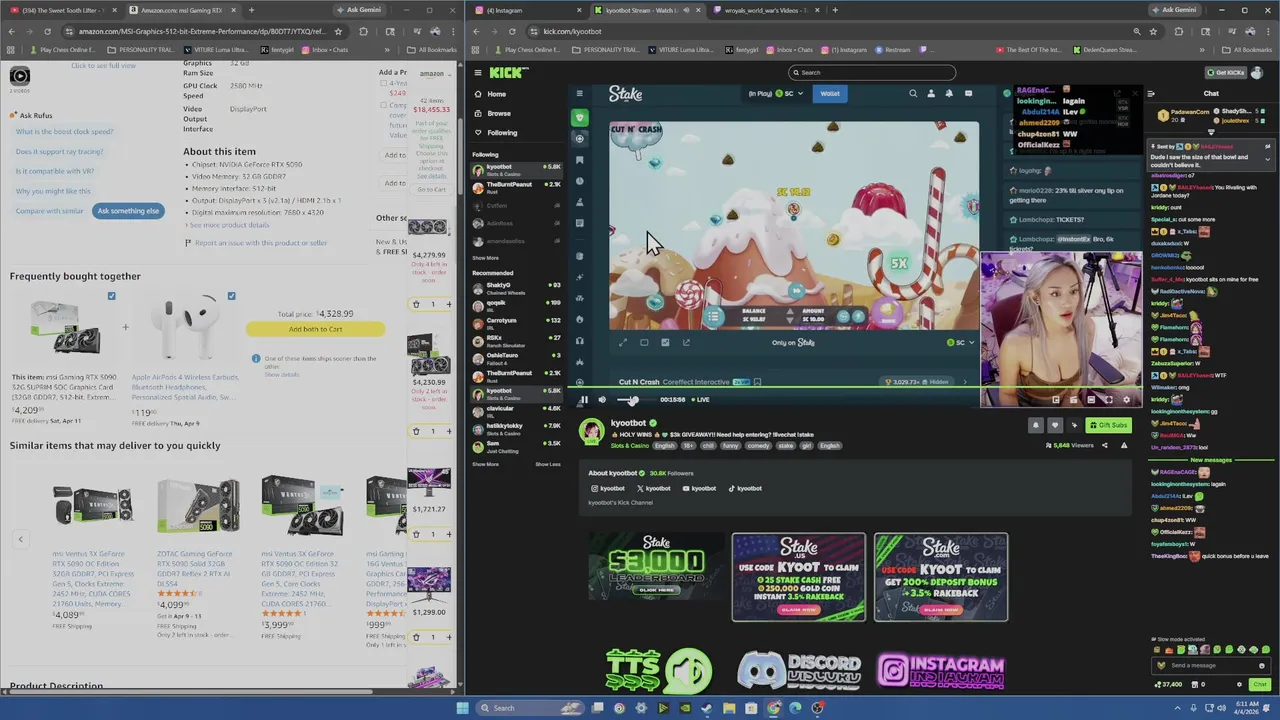Viewport: 1280px width, 720px height.
Task: Click the bell notification button under stream
Action: coord(1036,425)
